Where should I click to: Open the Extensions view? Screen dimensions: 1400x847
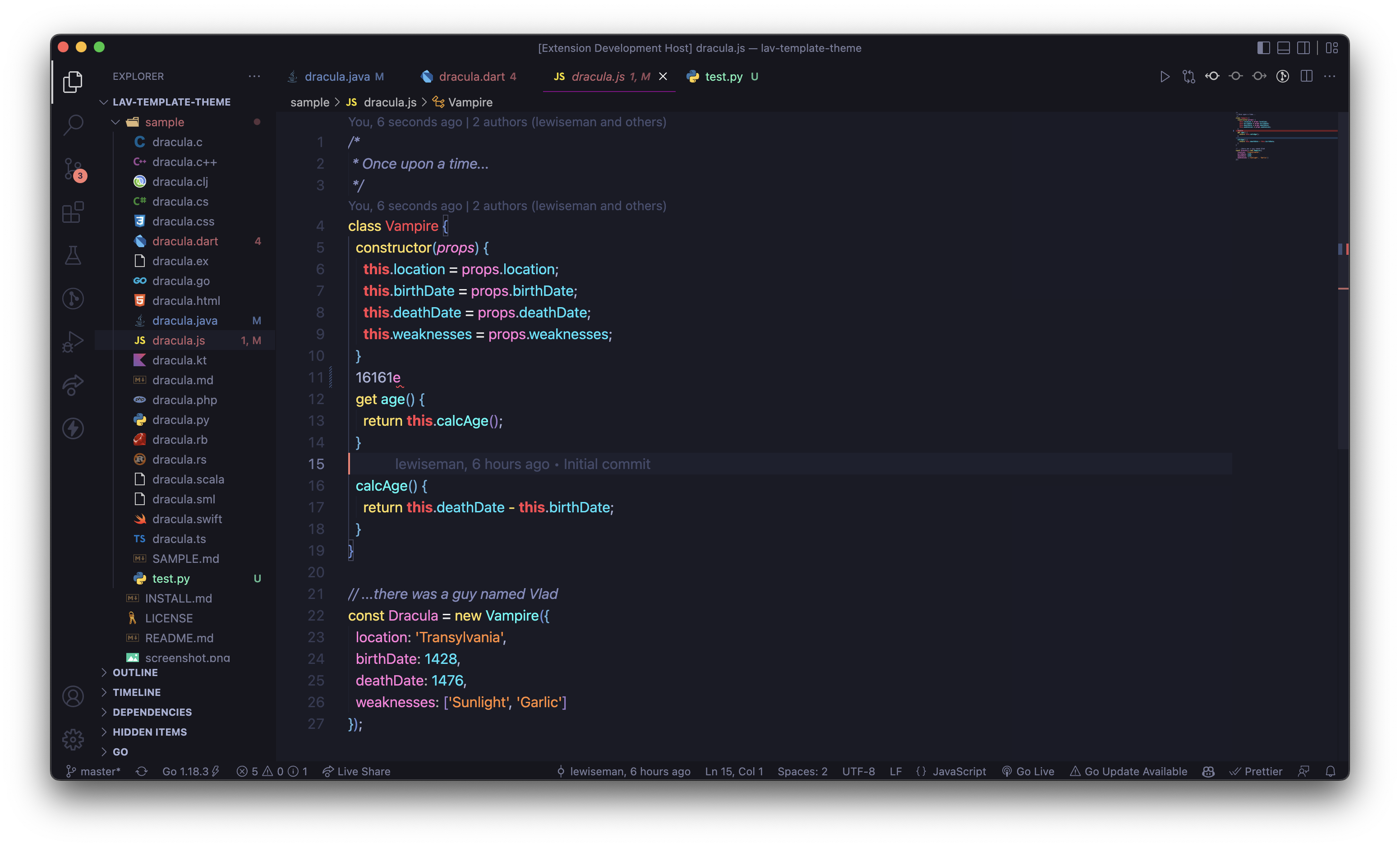(73, 212)
